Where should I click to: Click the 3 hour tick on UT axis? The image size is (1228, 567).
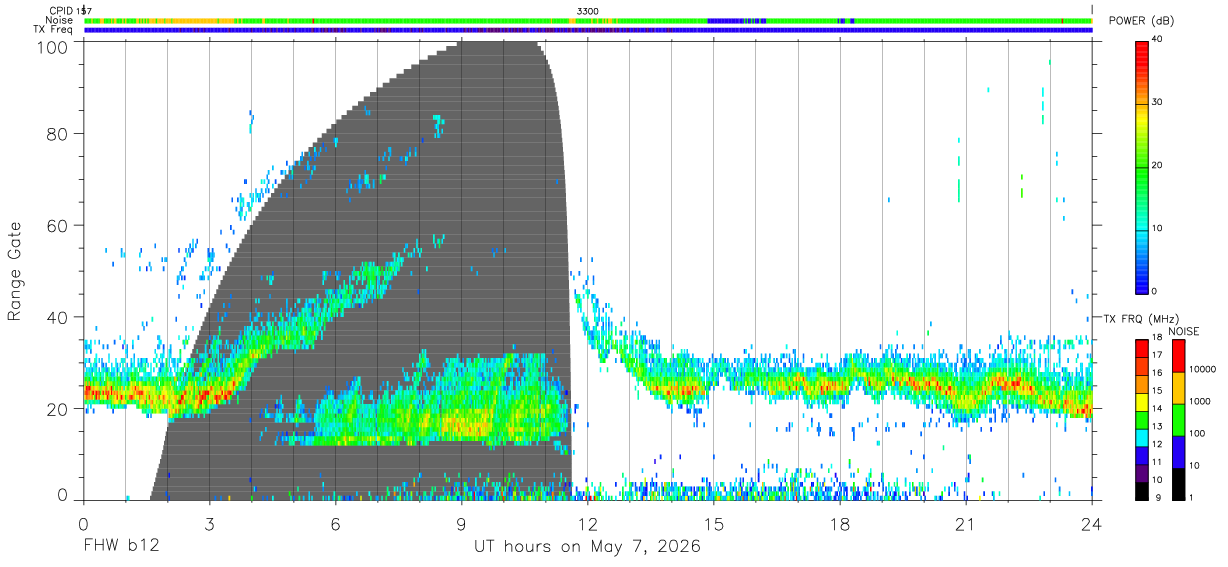(x=209, y=524)
